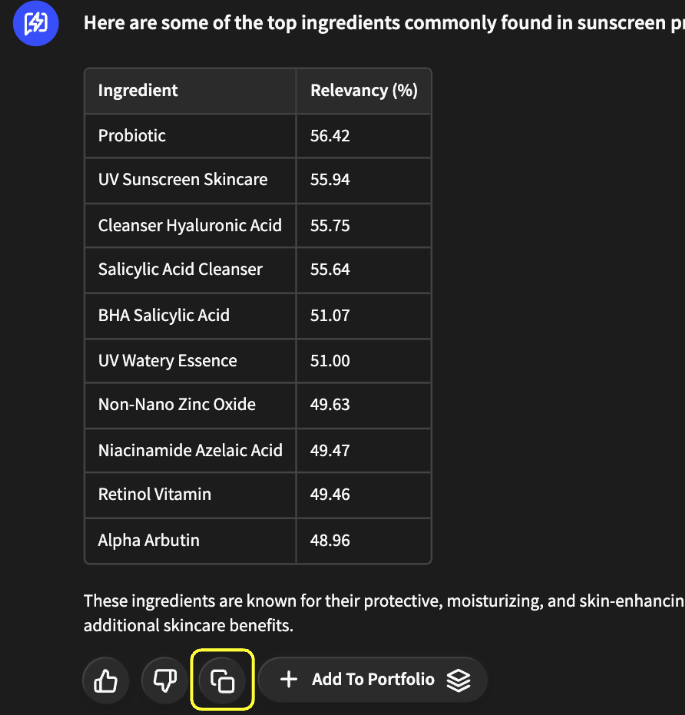Screen dimensions: 685x715
Task: Select the Alpha Arbutin cell
Action: [x=149, y=541]
